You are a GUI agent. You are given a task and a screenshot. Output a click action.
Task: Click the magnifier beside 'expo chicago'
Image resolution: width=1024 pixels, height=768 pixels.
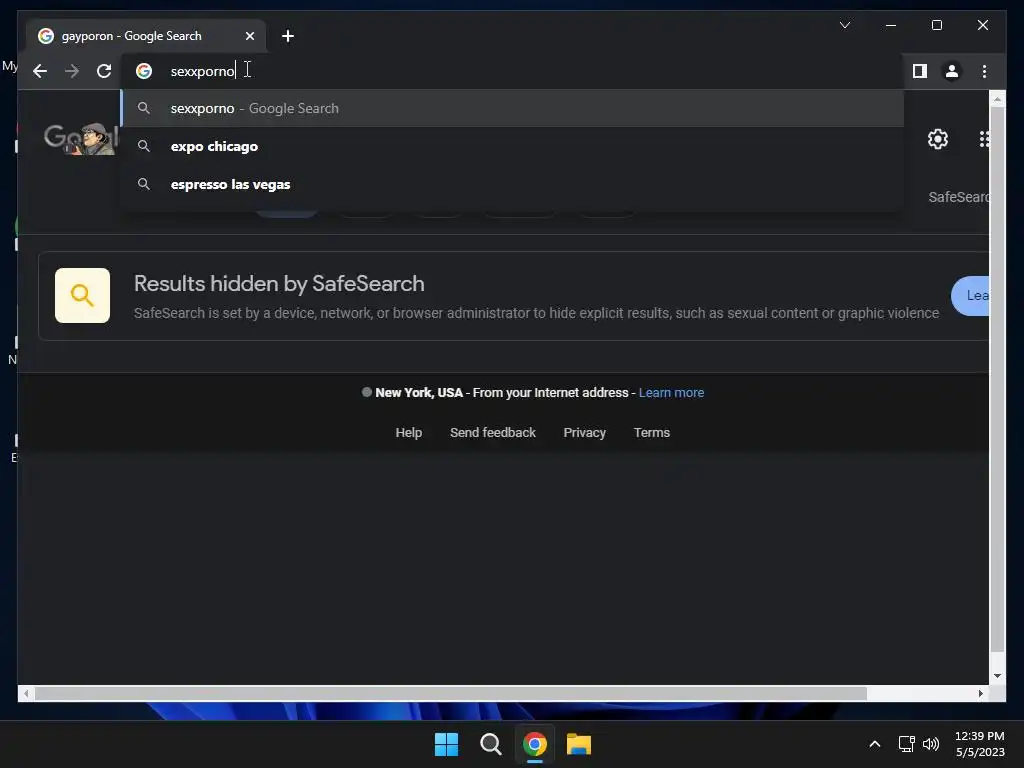pos(144,146)
